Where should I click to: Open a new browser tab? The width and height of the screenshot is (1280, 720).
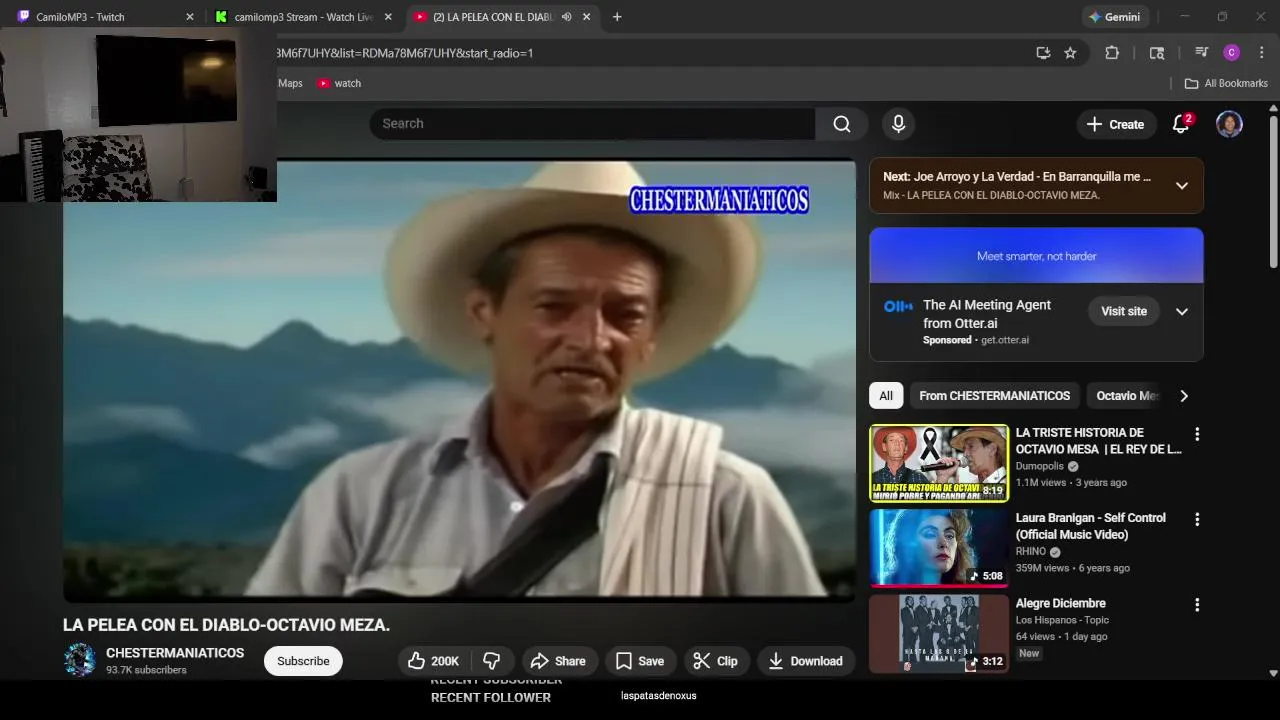[x=617, y=17]
